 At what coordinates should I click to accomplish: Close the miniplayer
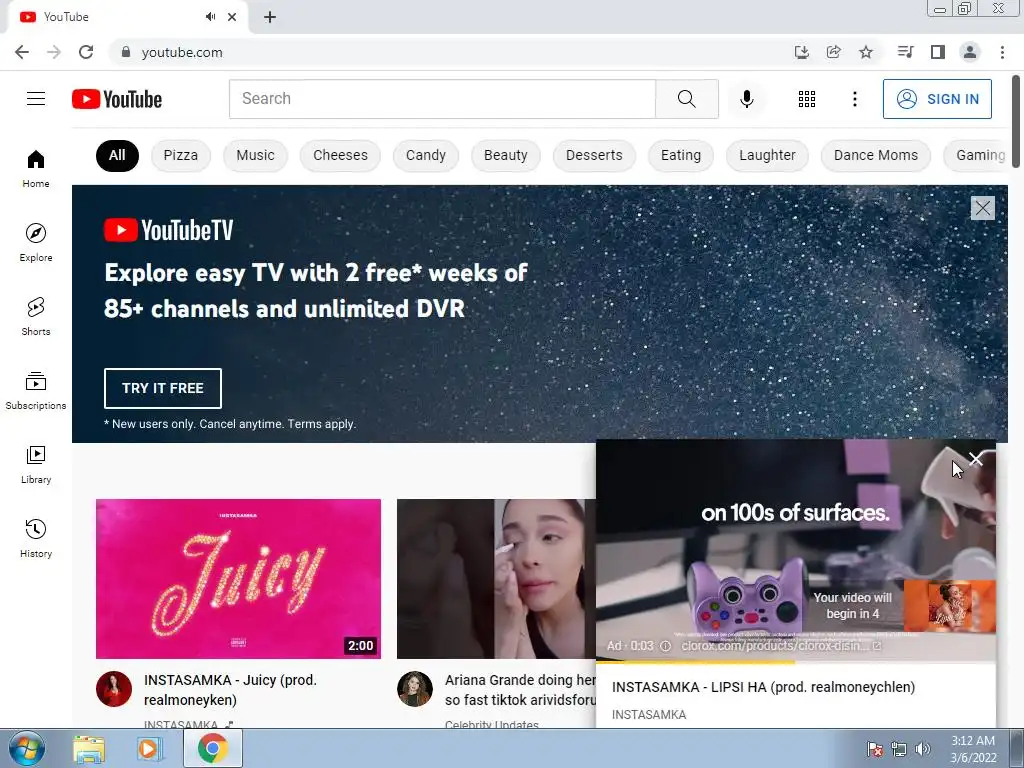pyautogui.click(x=976, y=460)
